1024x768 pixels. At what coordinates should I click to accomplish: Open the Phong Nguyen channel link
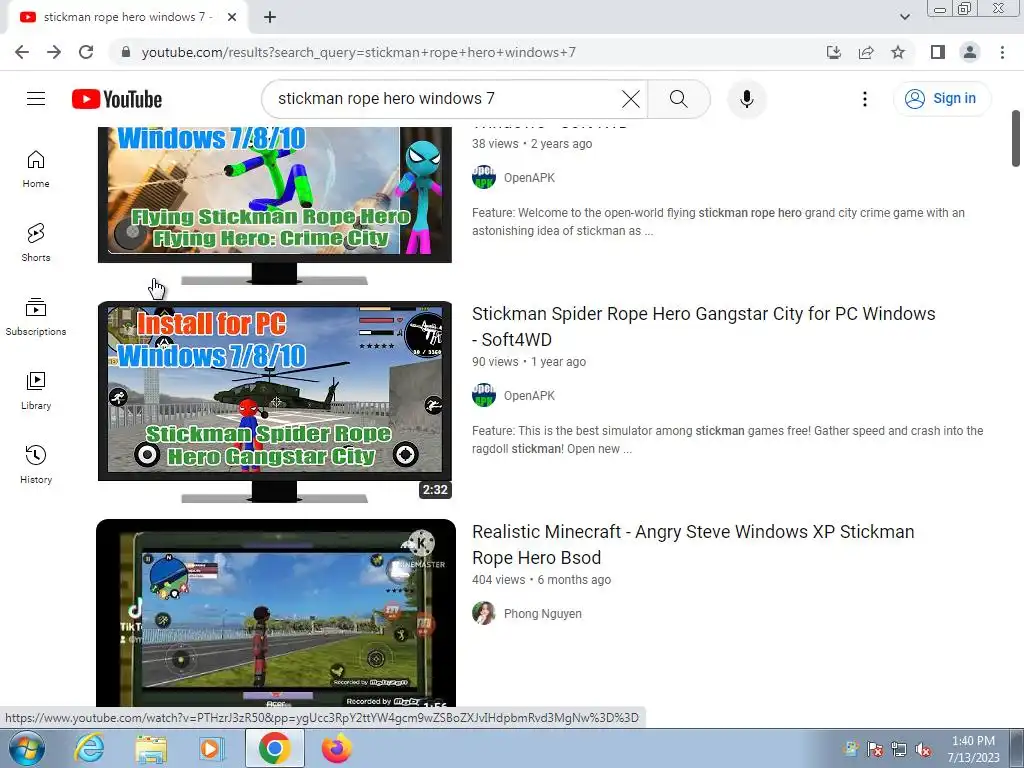click(543, 614)
